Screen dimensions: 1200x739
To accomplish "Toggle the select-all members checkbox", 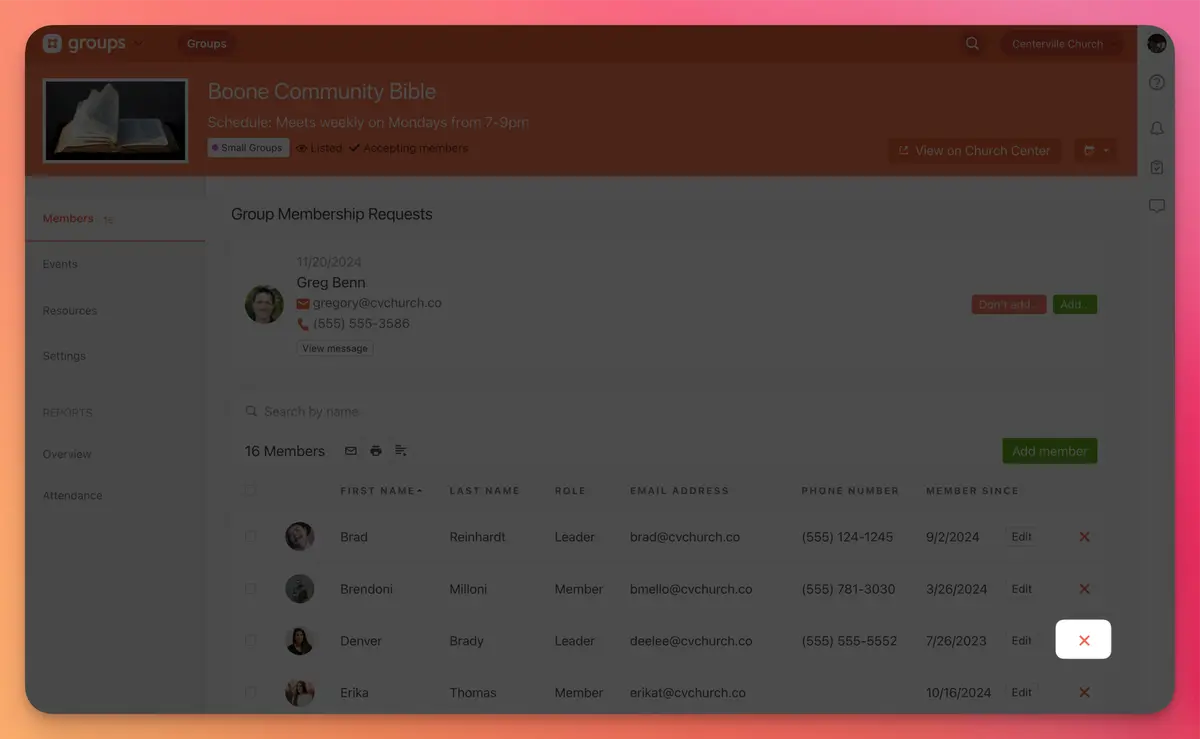I will coord(250,491).
